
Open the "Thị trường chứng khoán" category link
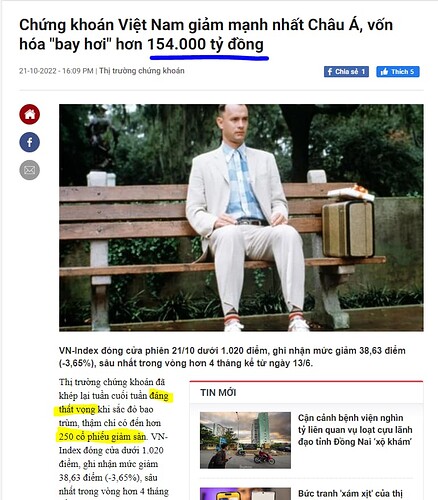pyautogui.click(x=142, y=71)
